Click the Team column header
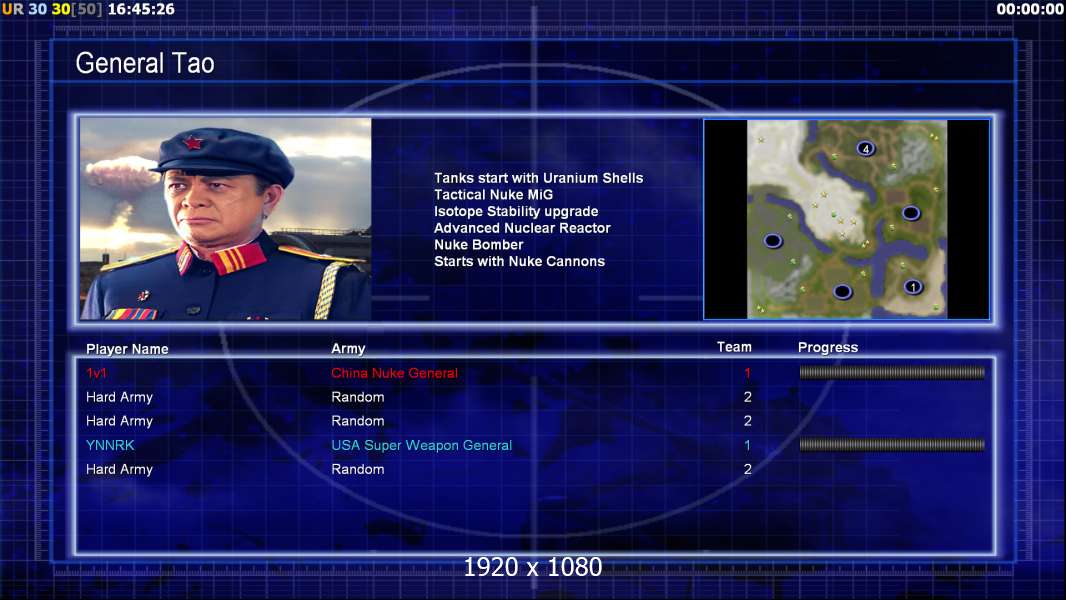The width and height of the screenshot is (1066, 600). (734, 347)
